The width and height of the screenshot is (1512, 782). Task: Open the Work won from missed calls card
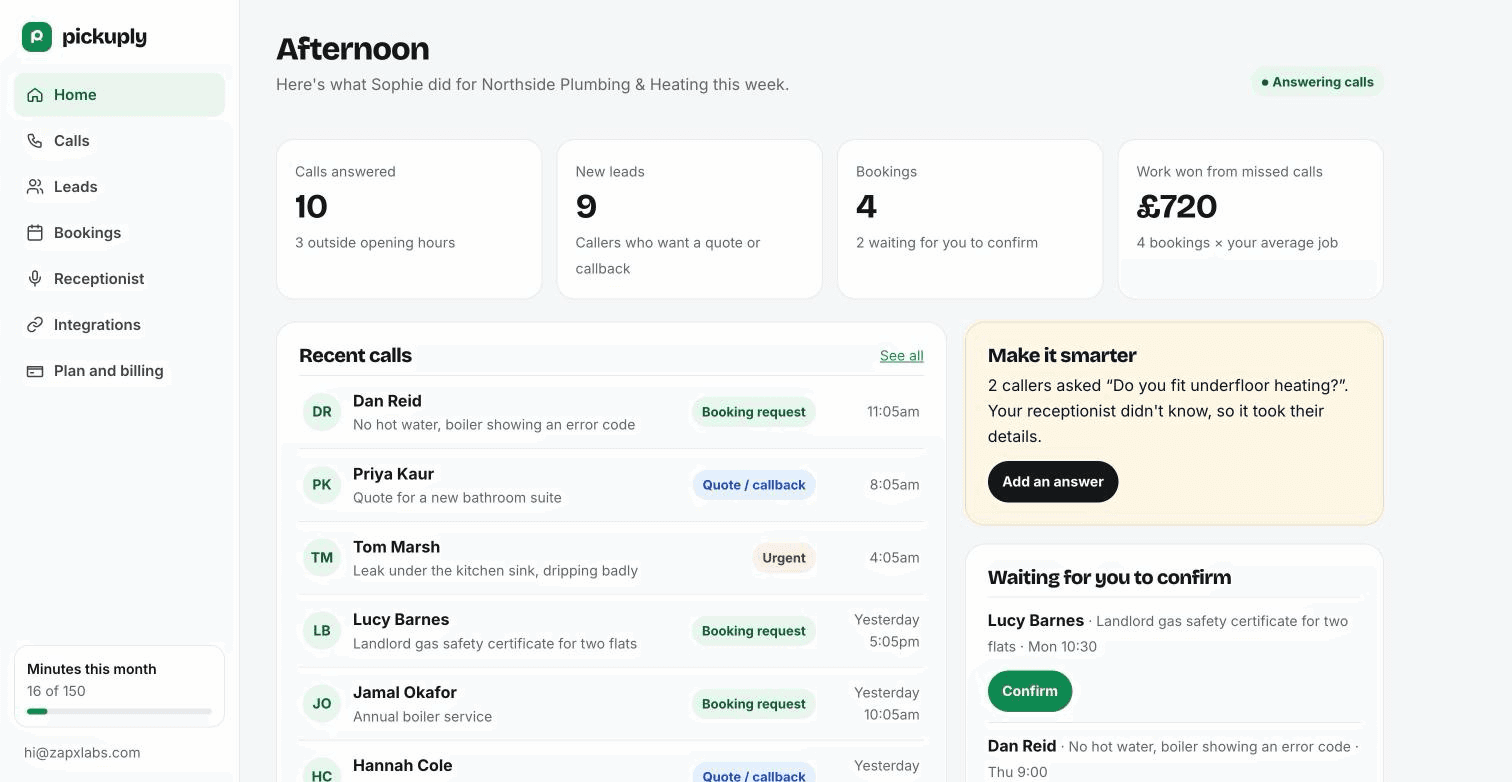point(1250,219)
